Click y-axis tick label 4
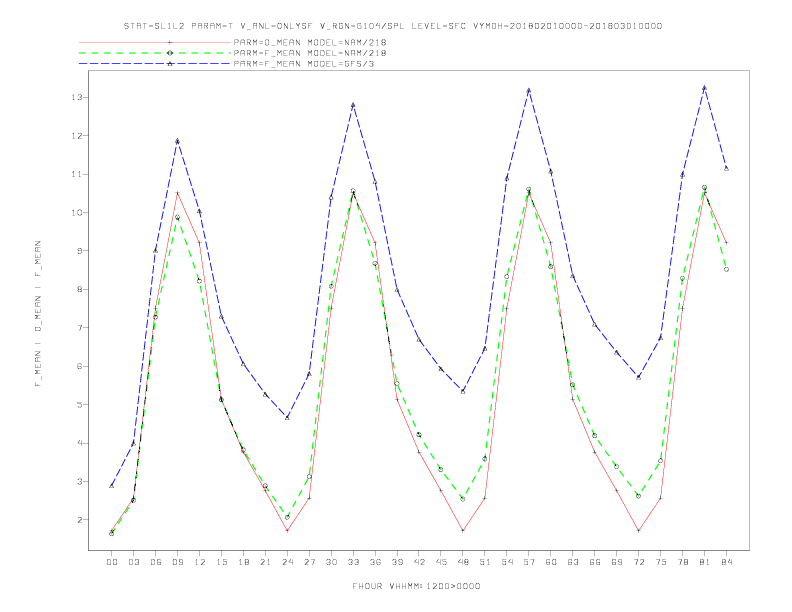 click(79, 443)
